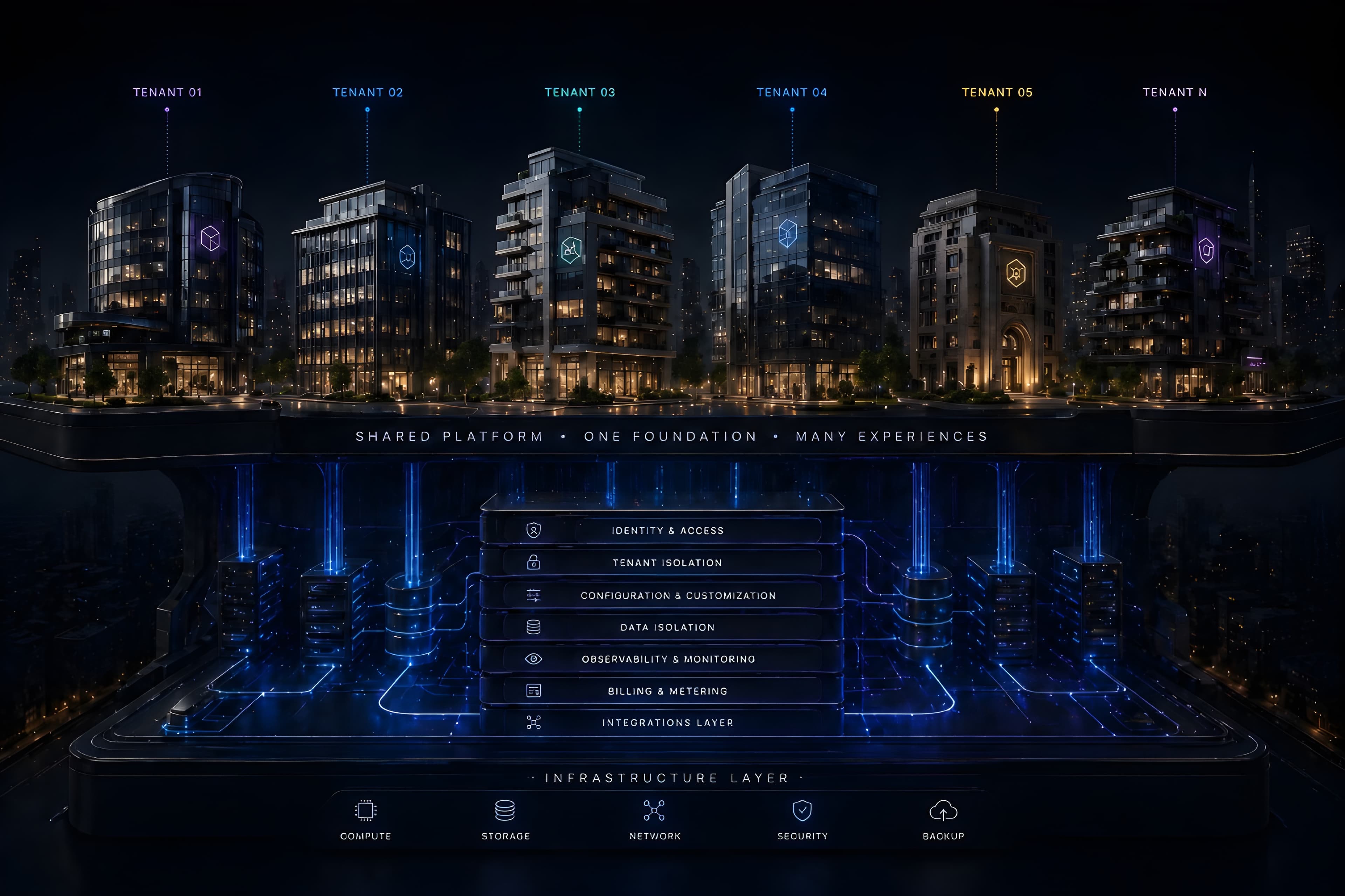The height and width of the screenshot is (896, 1345).
Task: Click the blue cube logo on Tenant 04 tower
Action: (787, 233)
